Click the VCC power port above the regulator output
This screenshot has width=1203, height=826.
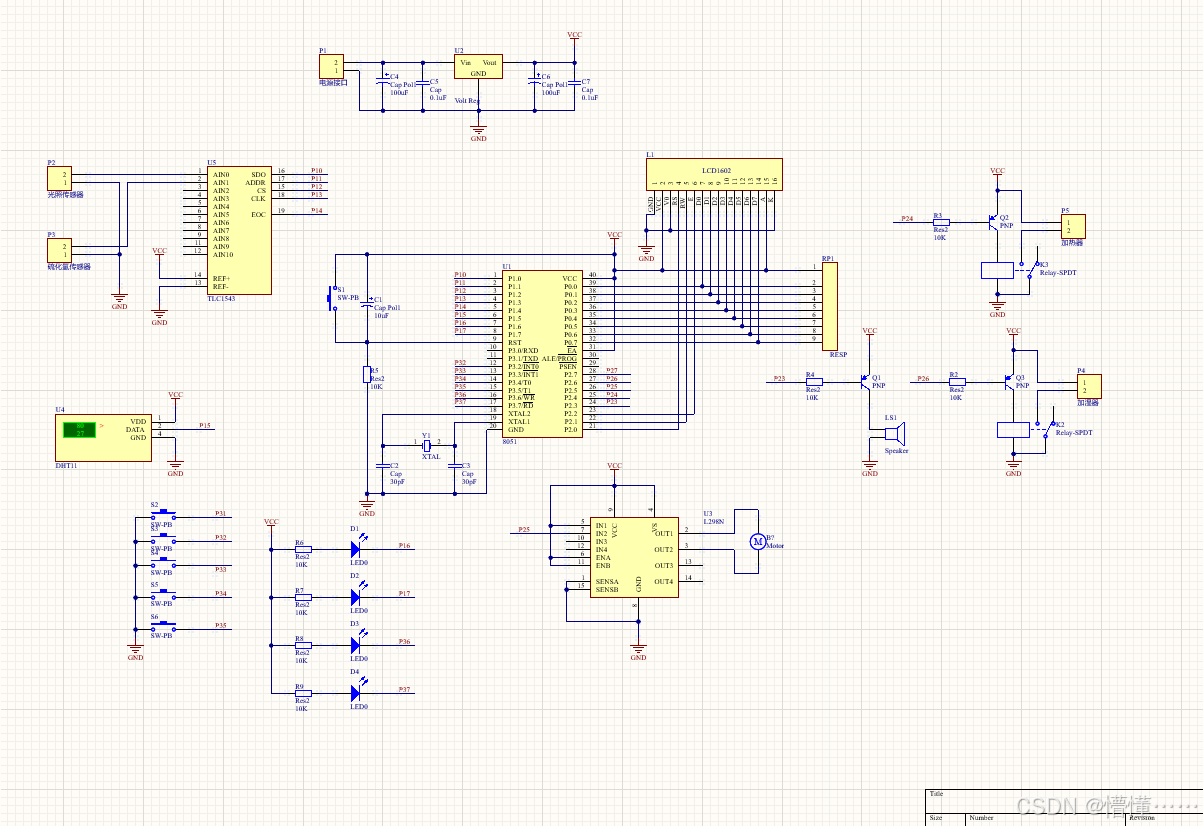pos(574,37)
